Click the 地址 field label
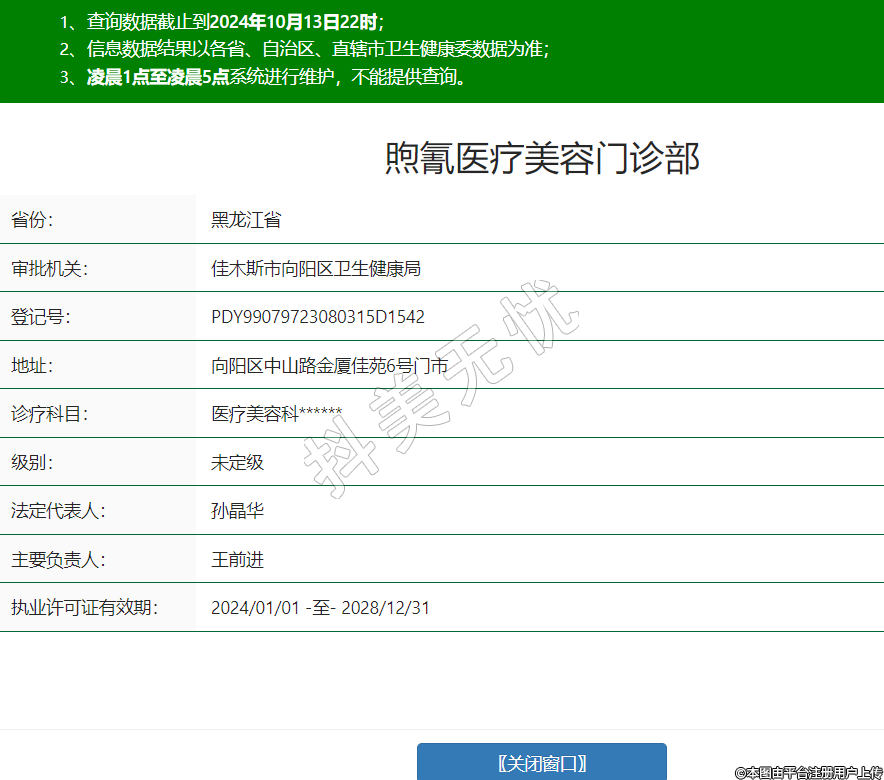Image resolution: width=884 pixels, height=780 pixels. pyautogui.click(x=32, y=366)
